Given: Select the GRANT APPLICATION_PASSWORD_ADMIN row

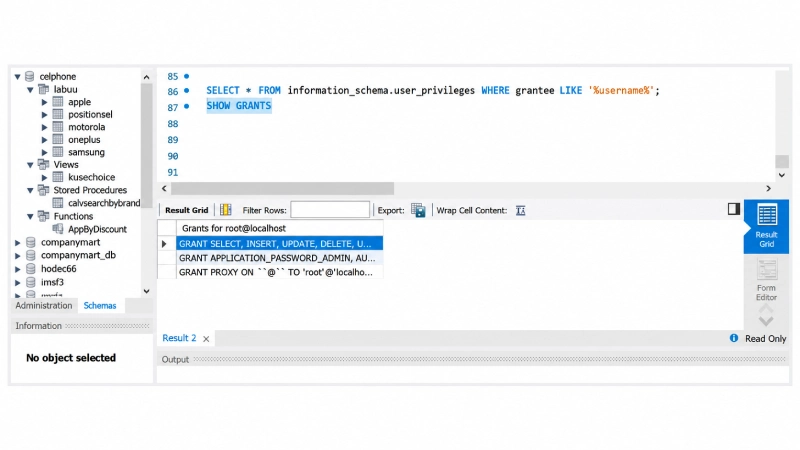Looking at the screenshot, I should point(279,258).
